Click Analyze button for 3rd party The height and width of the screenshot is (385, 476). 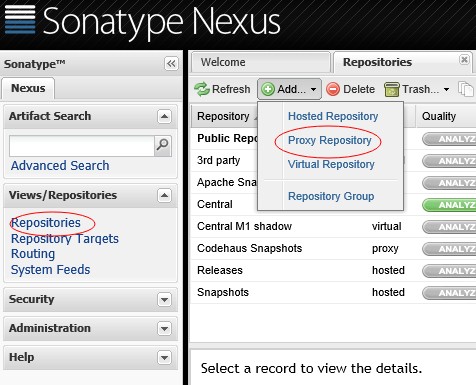coord(449,161)
